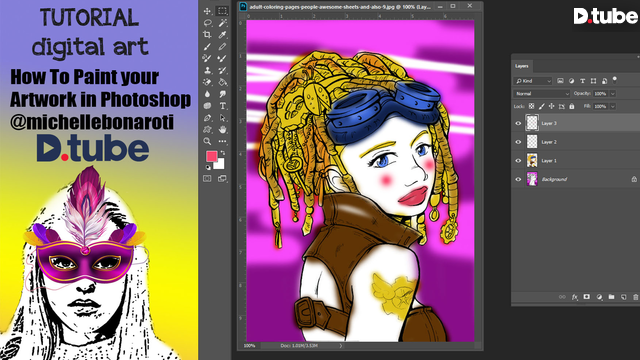Toggle lock image pixels brush icon
640x360 pixels.
542,106
